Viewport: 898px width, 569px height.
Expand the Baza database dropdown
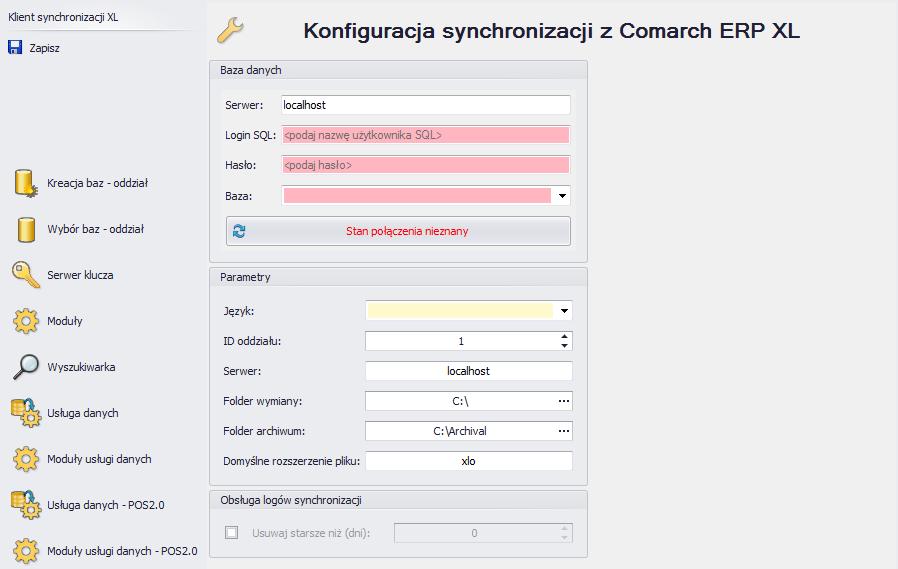point(562,196)
